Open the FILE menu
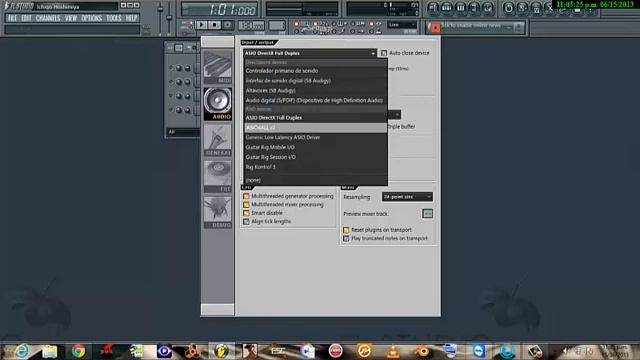The height and width of the screenshot is (360, 640). [x=12, y=18]
